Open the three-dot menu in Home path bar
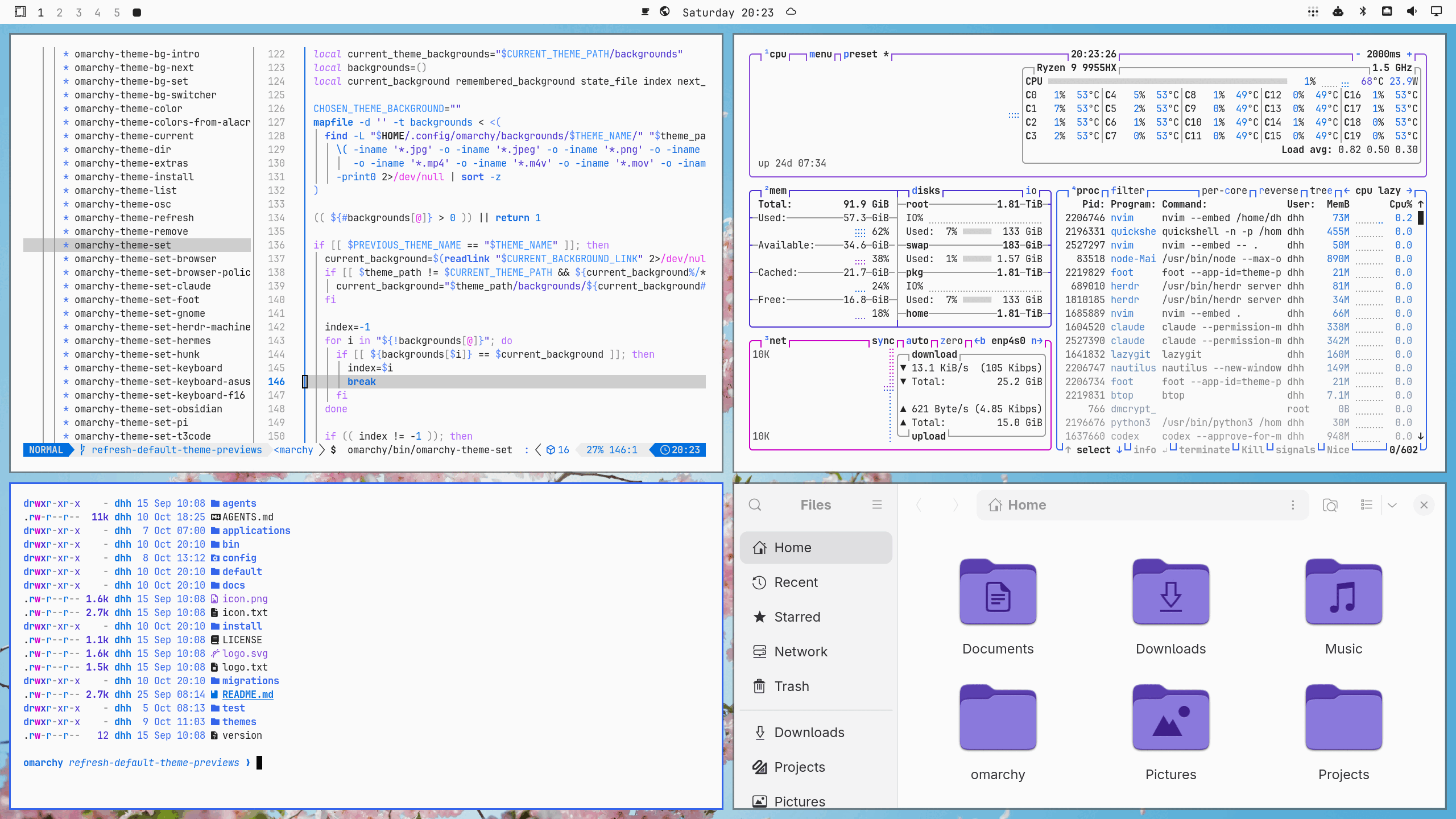This screenshot has height=819, width=1456. [x=1293, y=505]
